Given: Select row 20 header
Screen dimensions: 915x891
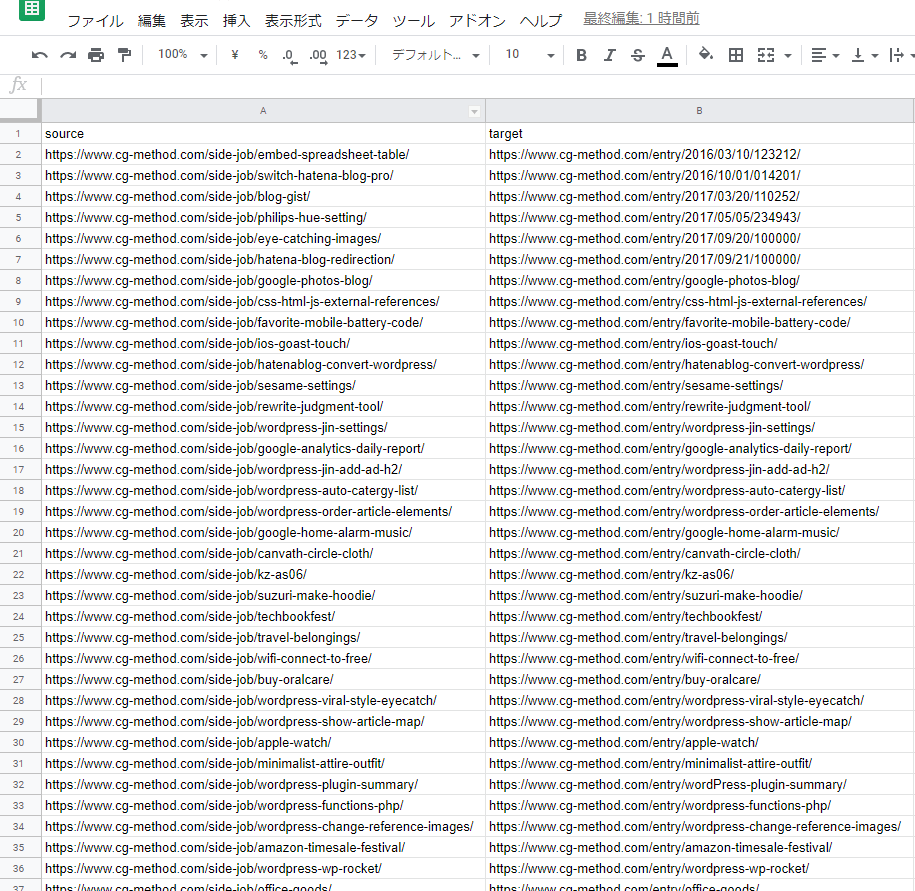Looking at the screenshot, I should click(18, 533).
